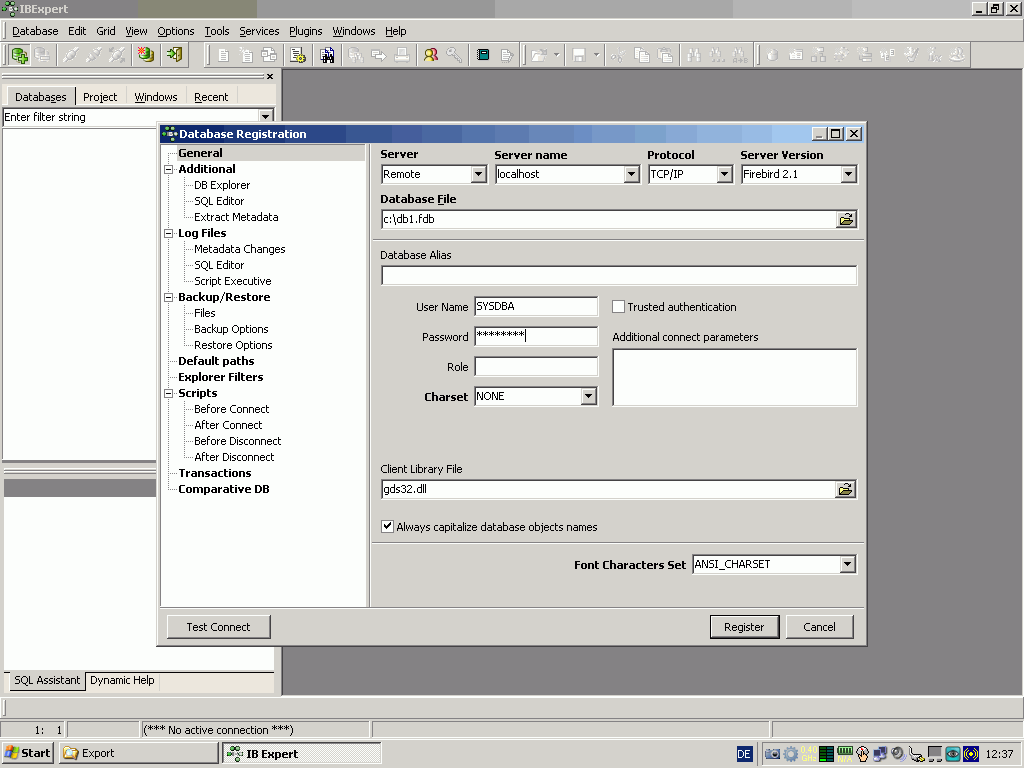
Task: Collapse the Scripts tree node
Action: (168, 393)
